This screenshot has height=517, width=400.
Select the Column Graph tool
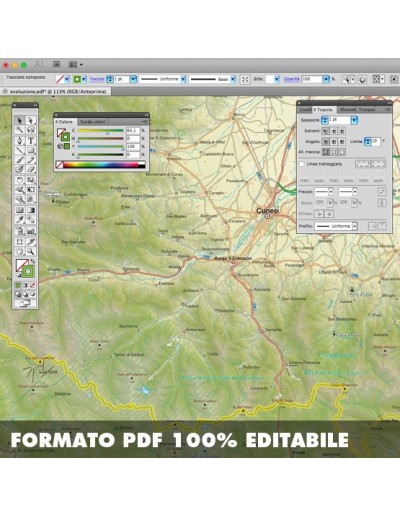(30, 230)
